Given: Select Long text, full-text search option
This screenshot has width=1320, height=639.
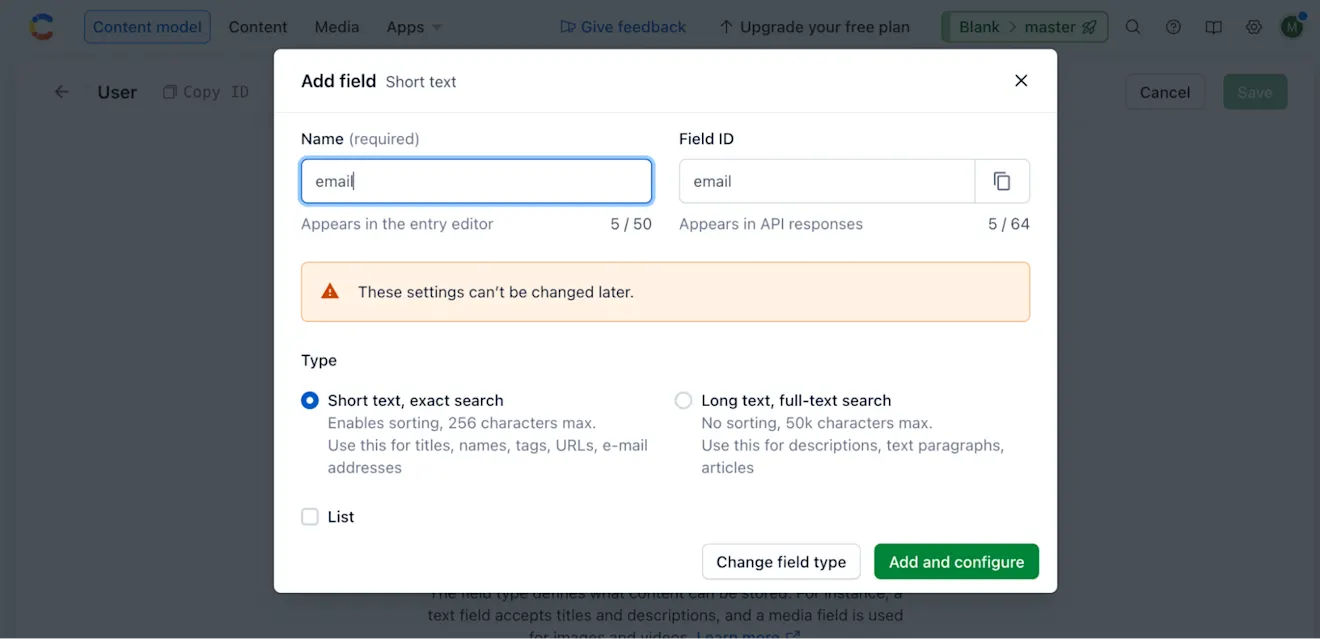Looking at the screenshot, I should 683,400.
